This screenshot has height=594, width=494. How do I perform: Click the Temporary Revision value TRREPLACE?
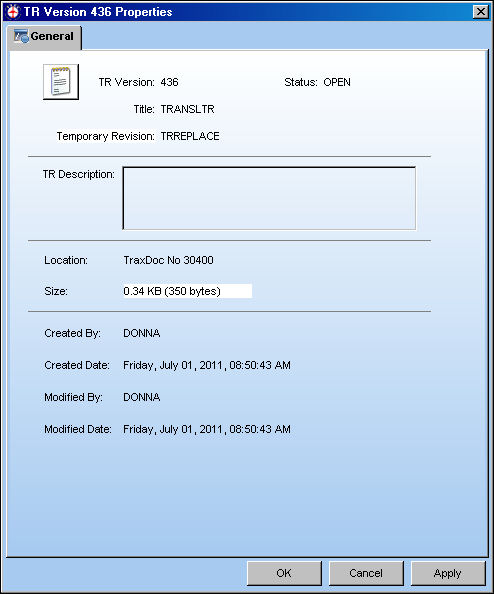190,136
